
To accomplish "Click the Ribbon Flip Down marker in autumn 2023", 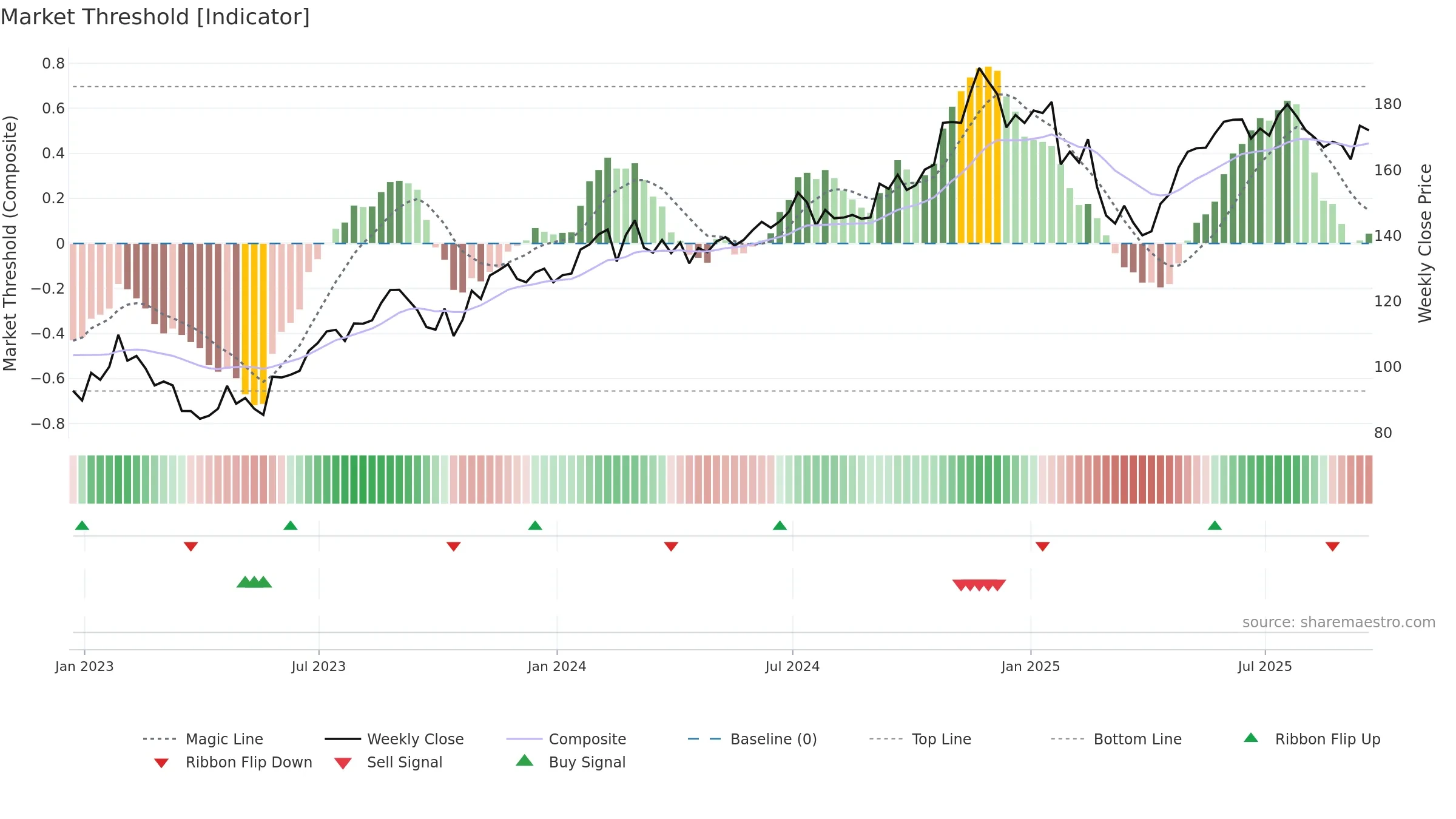I will click(454, 547).
